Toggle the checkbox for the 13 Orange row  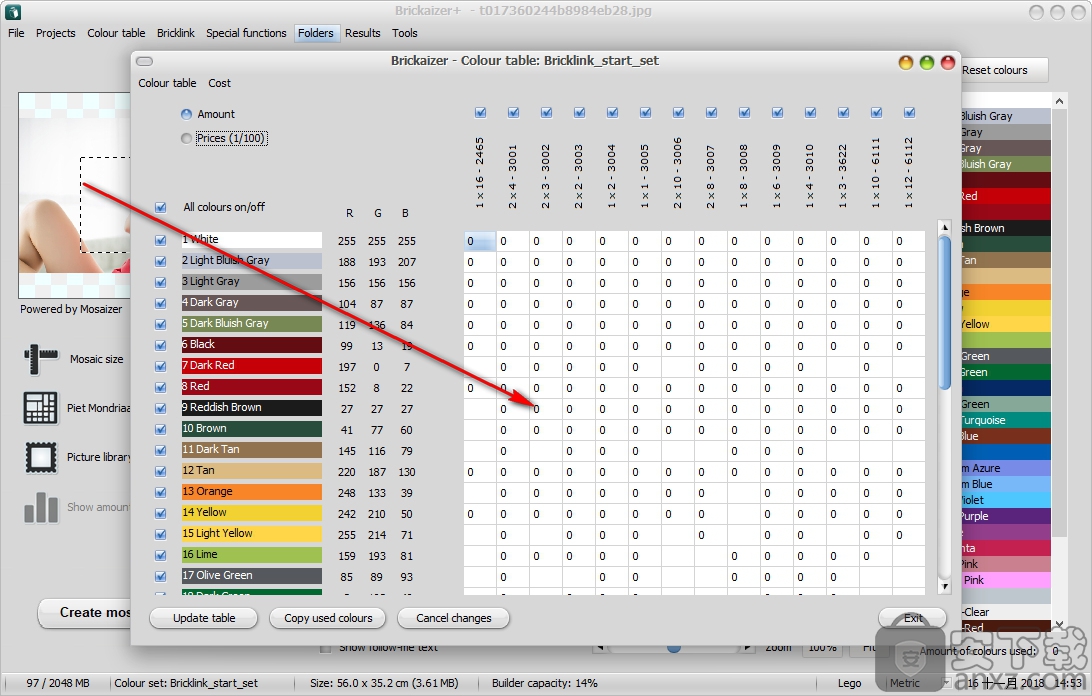tap(161, 492)
